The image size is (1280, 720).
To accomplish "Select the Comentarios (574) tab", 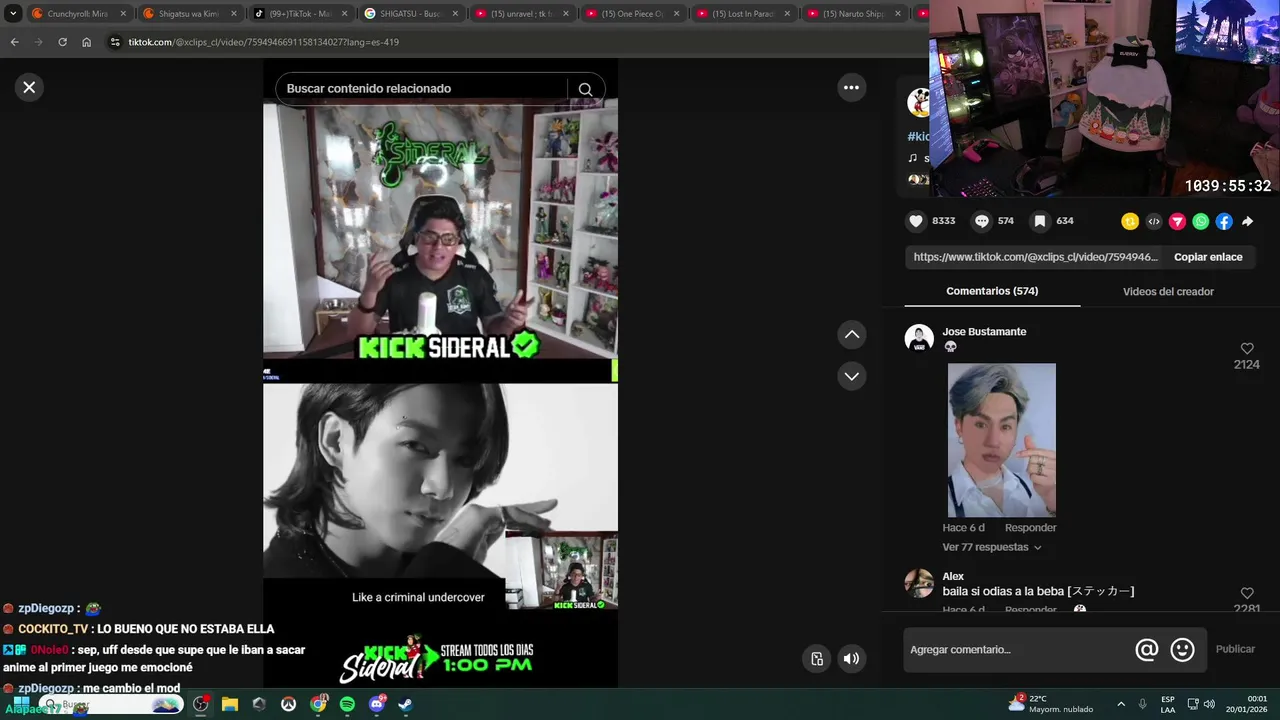I will pos(992,291).
